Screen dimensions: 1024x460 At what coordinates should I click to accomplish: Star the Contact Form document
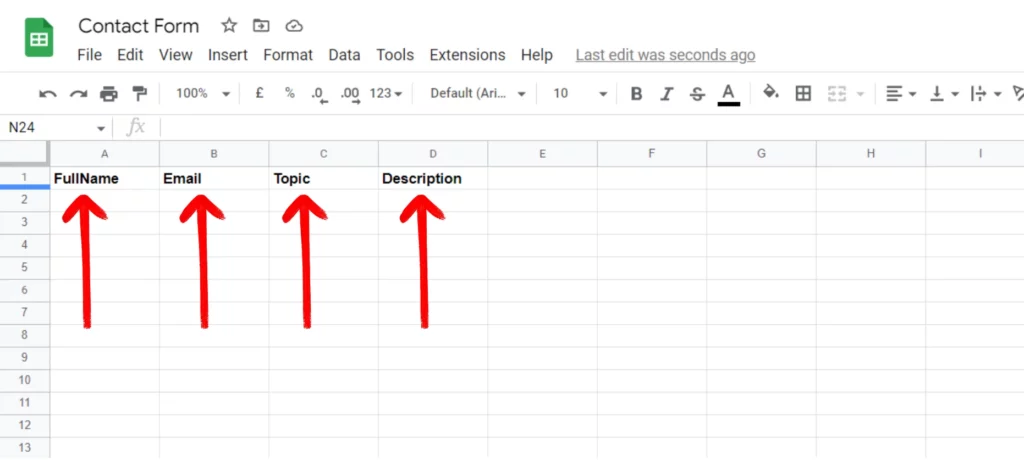coord(229,25)
